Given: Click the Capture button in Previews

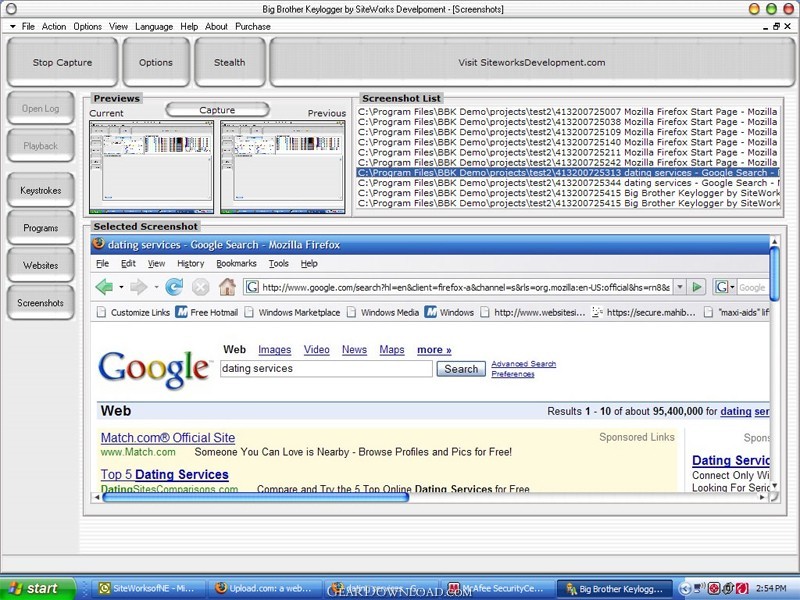Looking at the screenshot, I should click(x=217, y=110).
